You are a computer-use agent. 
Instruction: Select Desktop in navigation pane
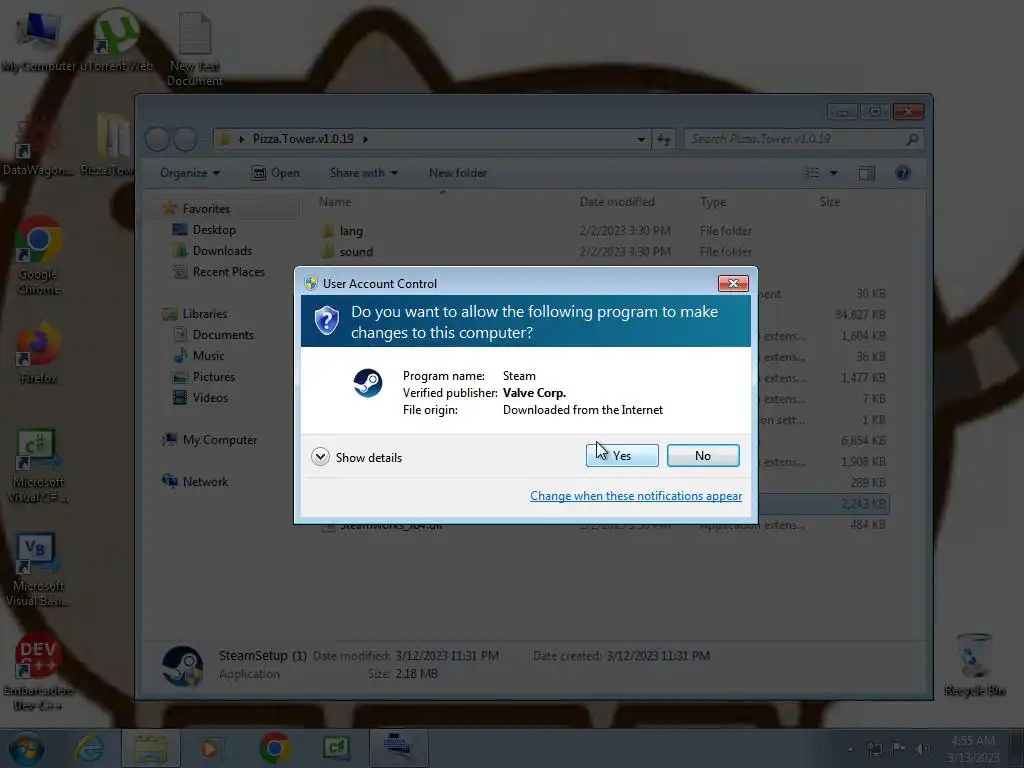214,230
